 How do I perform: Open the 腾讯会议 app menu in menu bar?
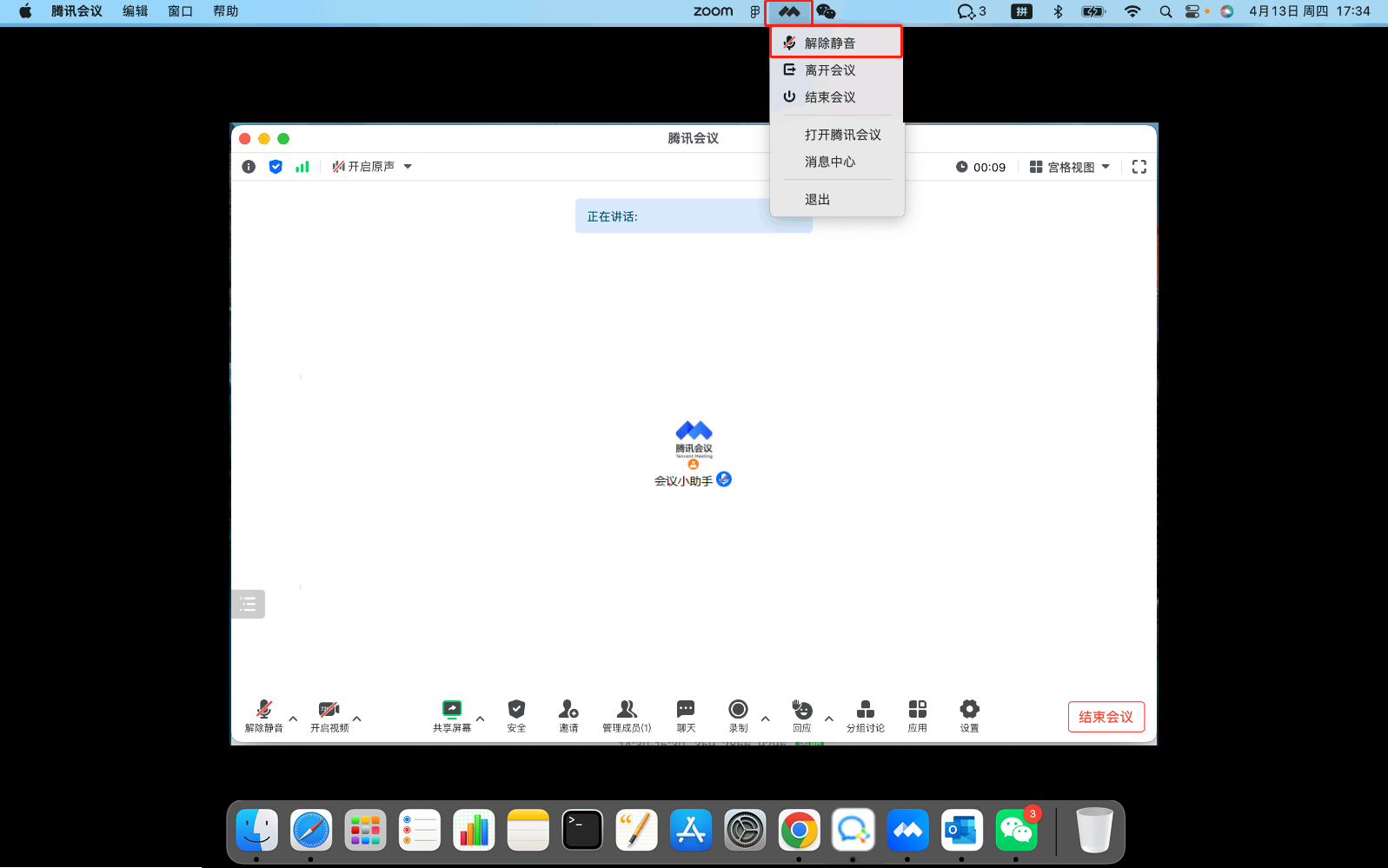pyautogui.click(x=76, y=11)
